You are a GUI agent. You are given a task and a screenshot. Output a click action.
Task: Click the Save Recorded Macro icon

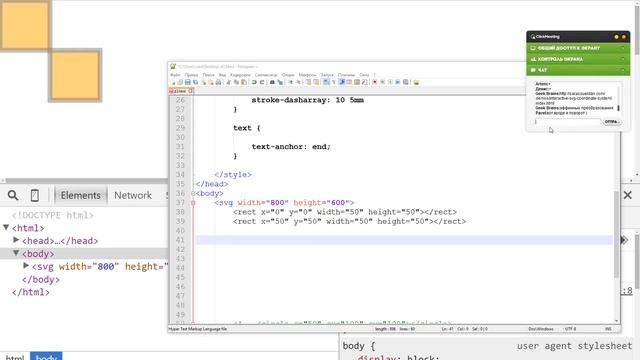[405, 82]
